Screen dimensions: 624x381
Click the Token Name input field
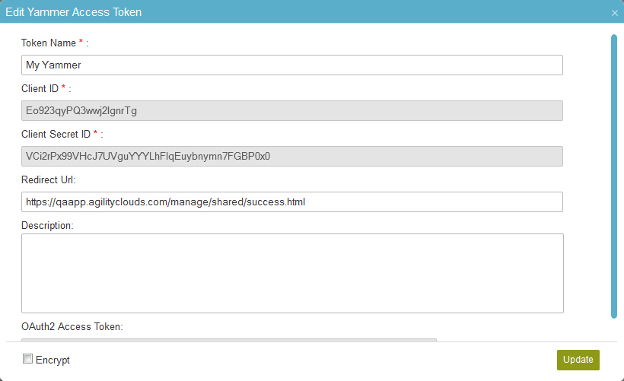coord(292,65)
